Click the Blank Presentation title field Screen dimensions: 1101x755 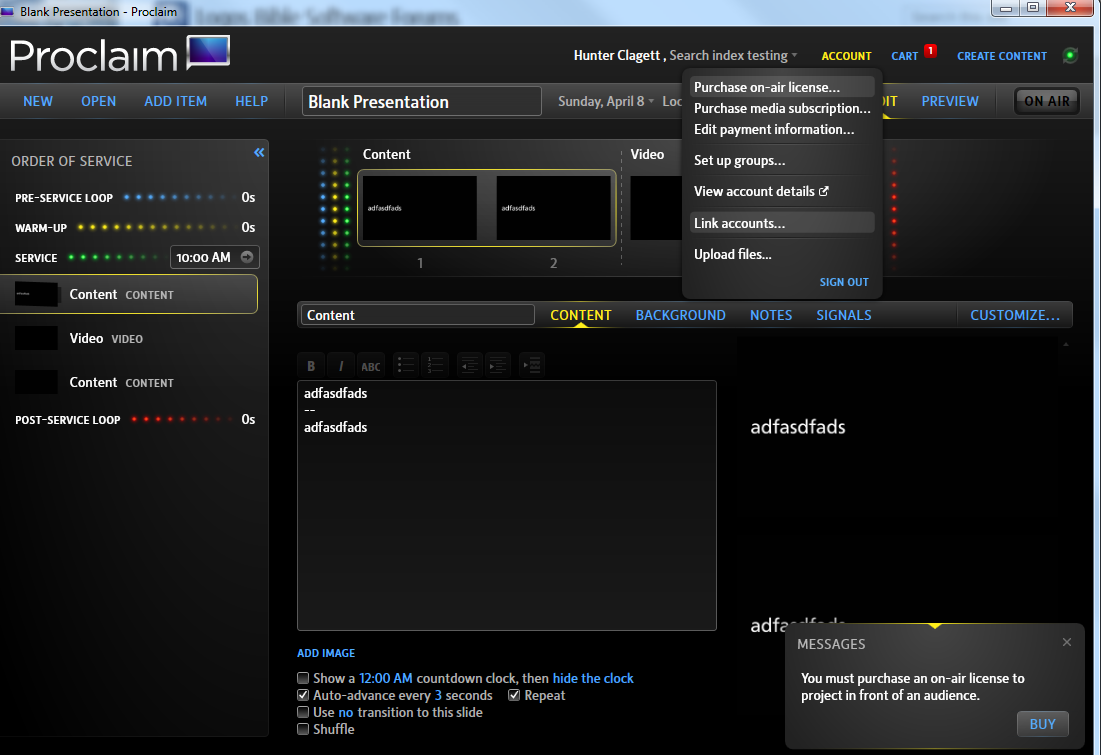coord(421,101)
